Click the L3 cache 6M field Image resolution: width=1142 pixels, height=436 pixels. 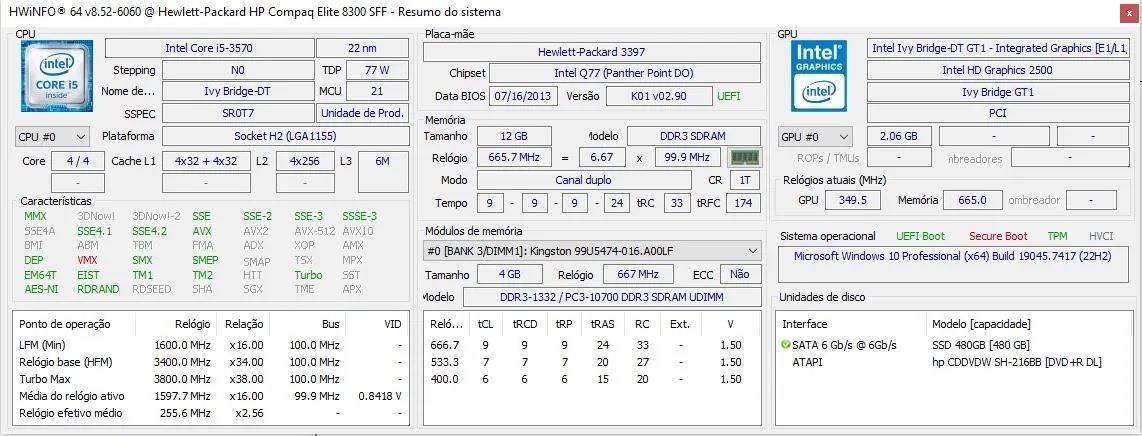[x=382, y=171]
